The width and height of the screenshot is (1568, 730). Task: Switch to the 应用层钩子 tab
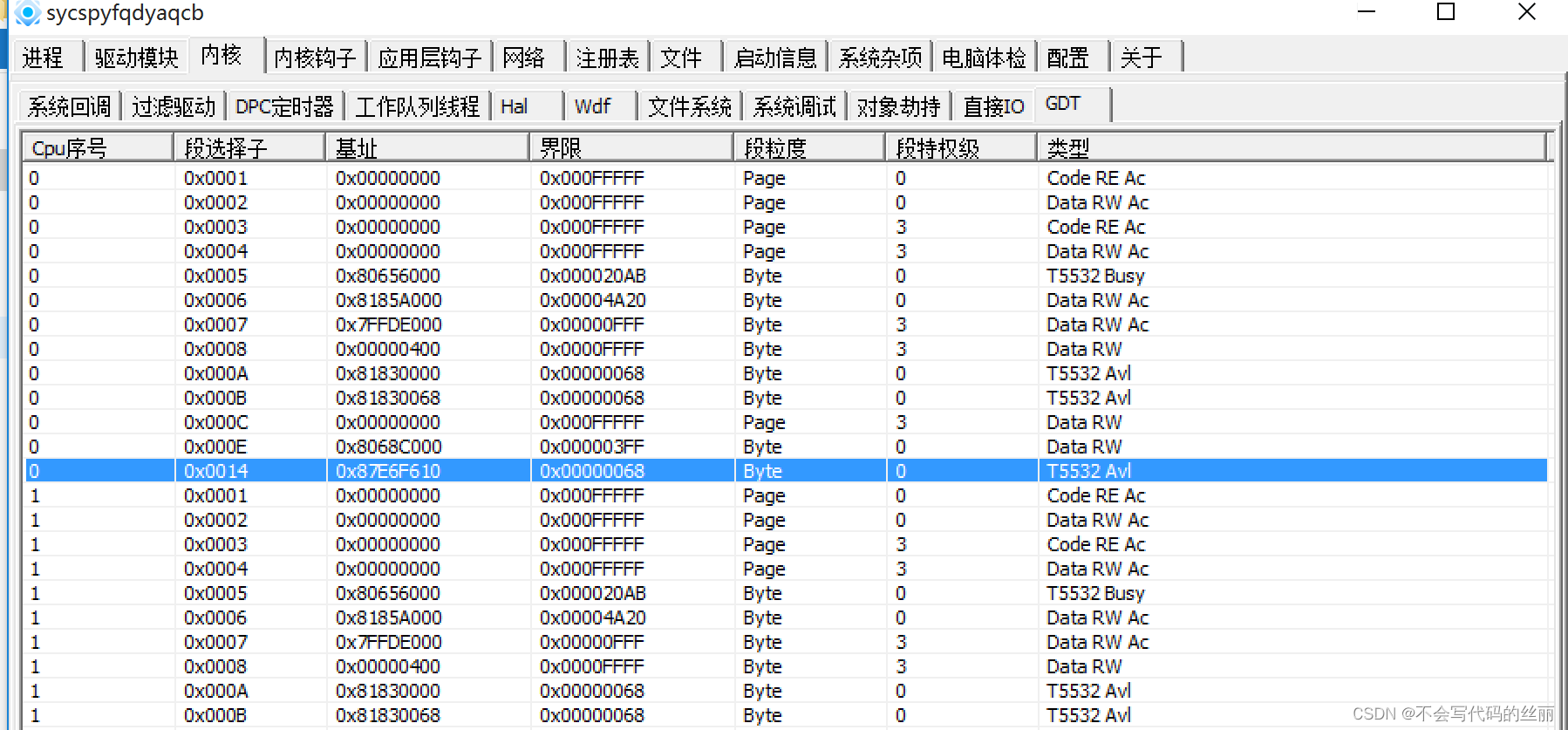pyautogui.click(x=429, y=58)
